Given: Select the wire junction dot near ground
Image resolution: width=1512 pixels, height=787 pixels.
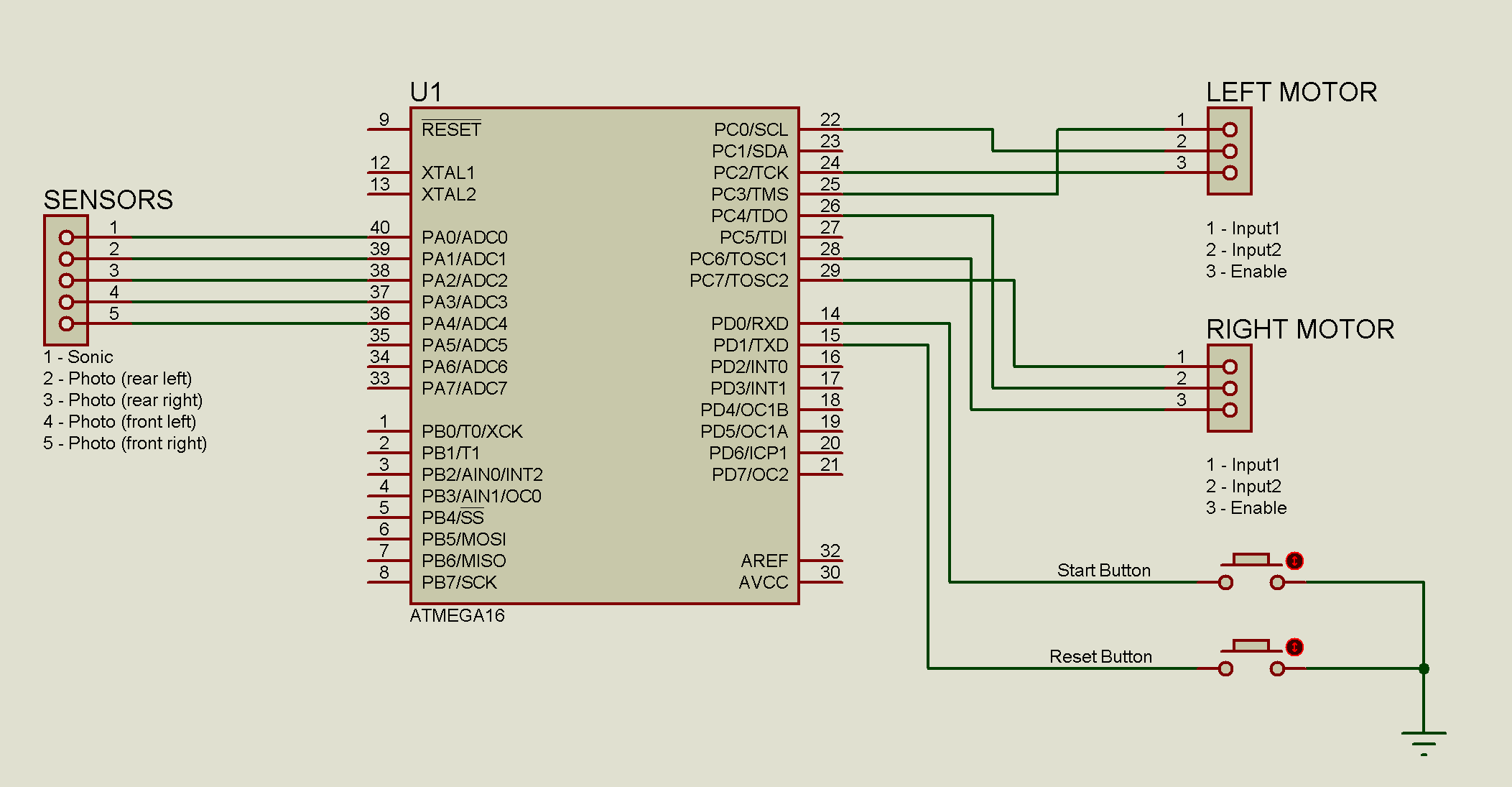Looking at the screenshot, I should (x=1424, y=668).
